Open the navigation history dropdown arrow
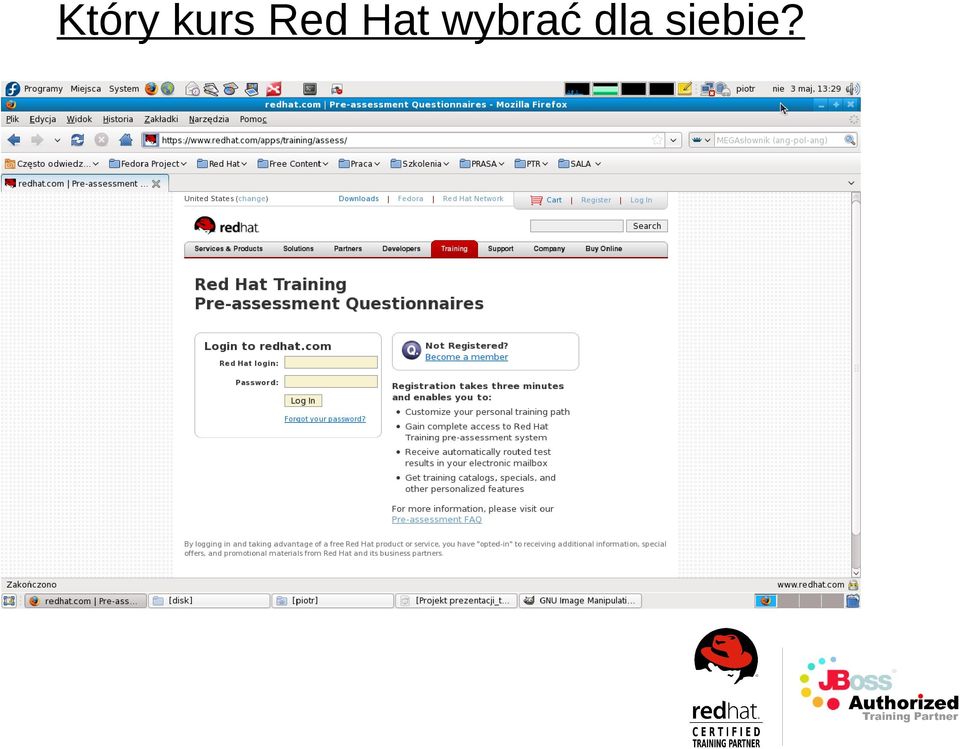Screen dimensions: 960x749 tap(57, 140)
